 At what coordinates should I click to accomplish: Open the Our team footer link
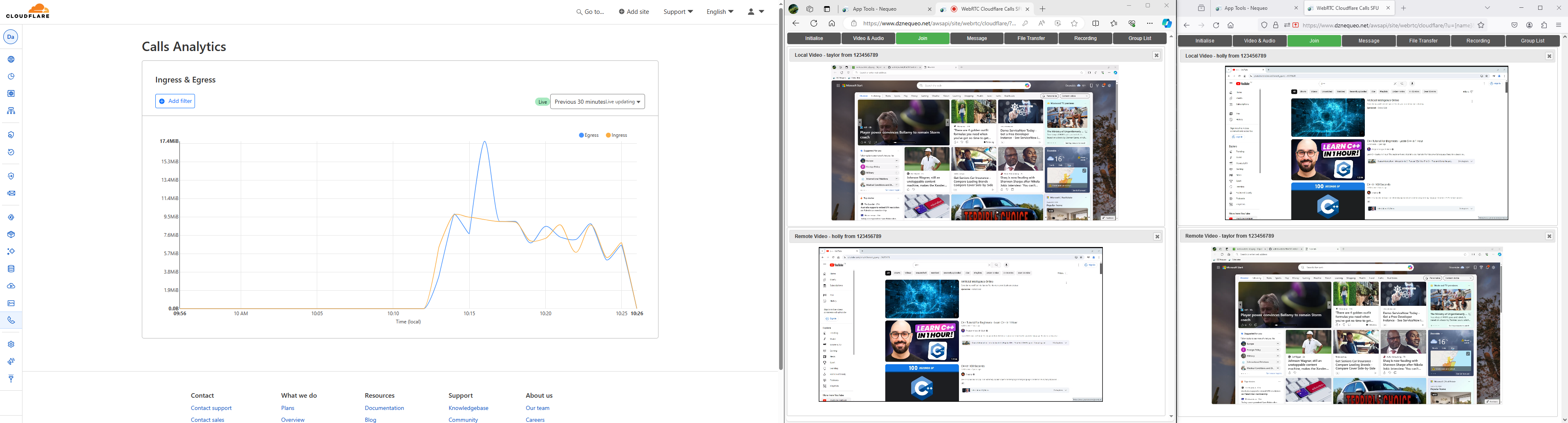538,408
